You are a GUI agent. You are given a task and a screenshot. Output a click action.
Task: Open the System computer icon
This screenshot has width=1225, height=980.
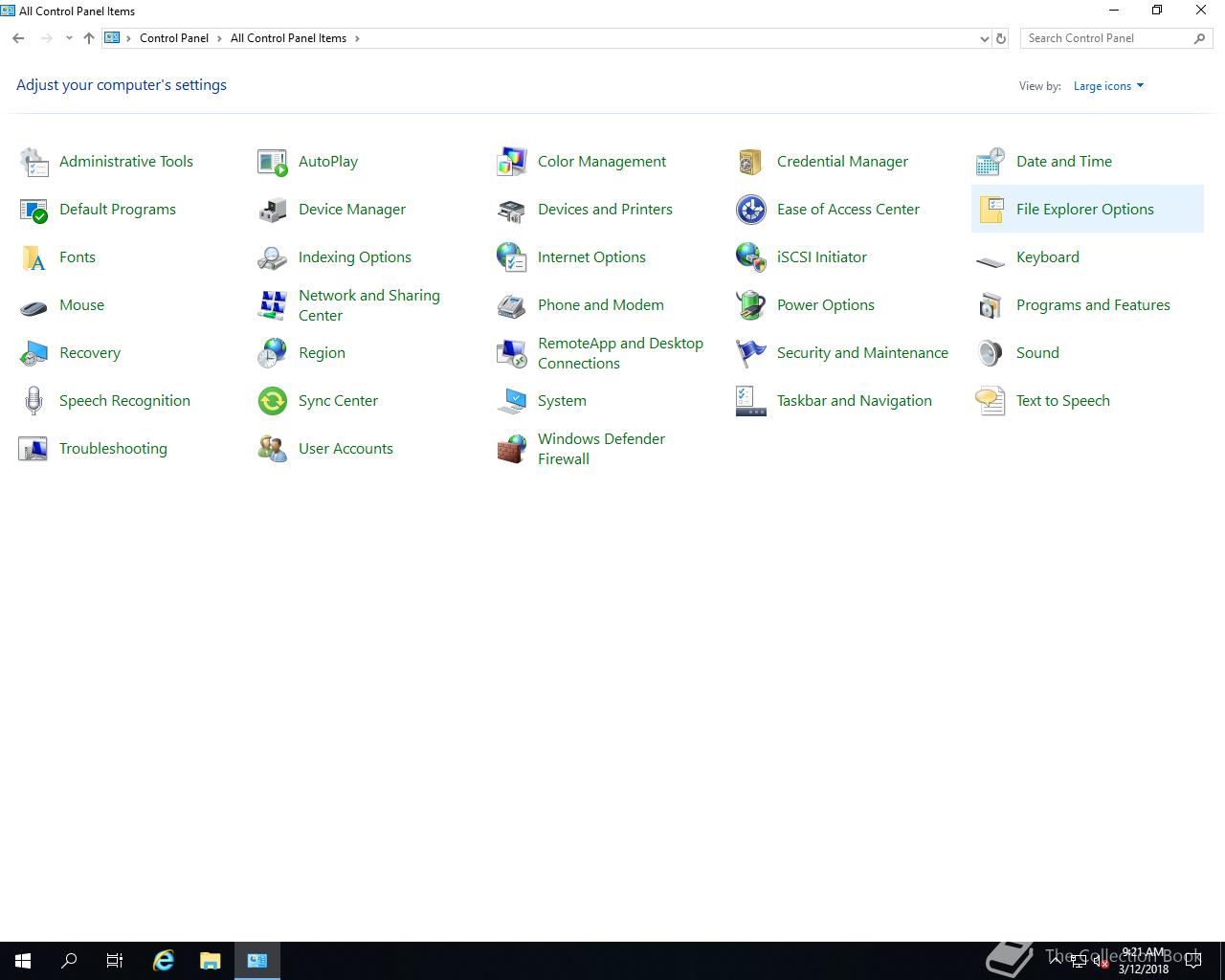512,401
